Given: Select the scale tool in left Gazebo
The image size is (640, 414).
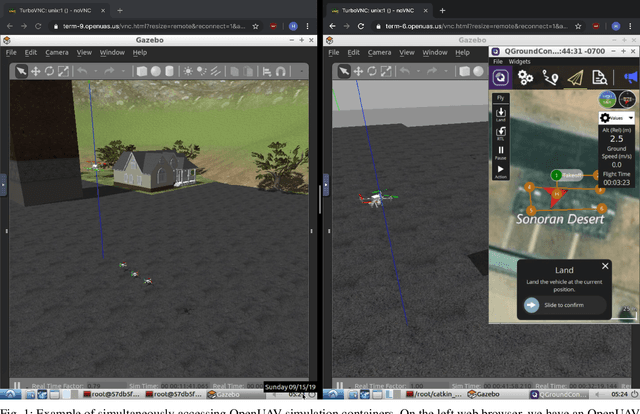Looking at the screenshot, I should tap(63, 71).
